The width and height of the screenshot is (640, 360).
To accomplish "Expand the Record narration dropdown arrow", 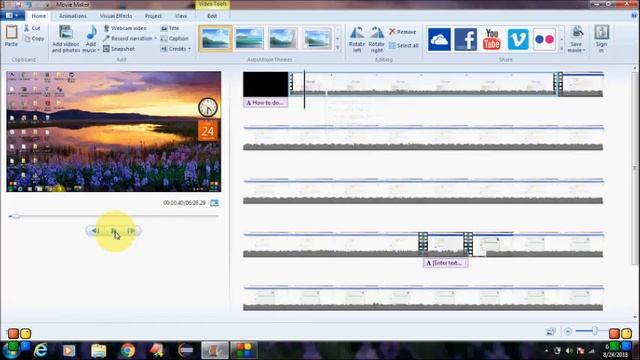I will point(156,38).
